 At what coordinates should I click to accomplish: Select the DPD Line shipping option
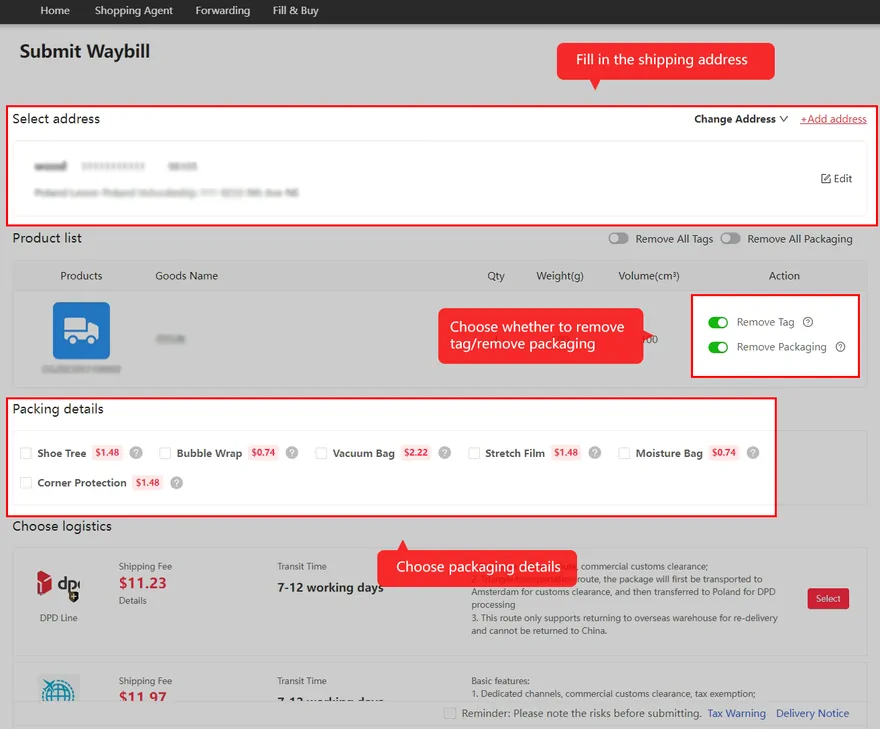click(x=828, y=599)
